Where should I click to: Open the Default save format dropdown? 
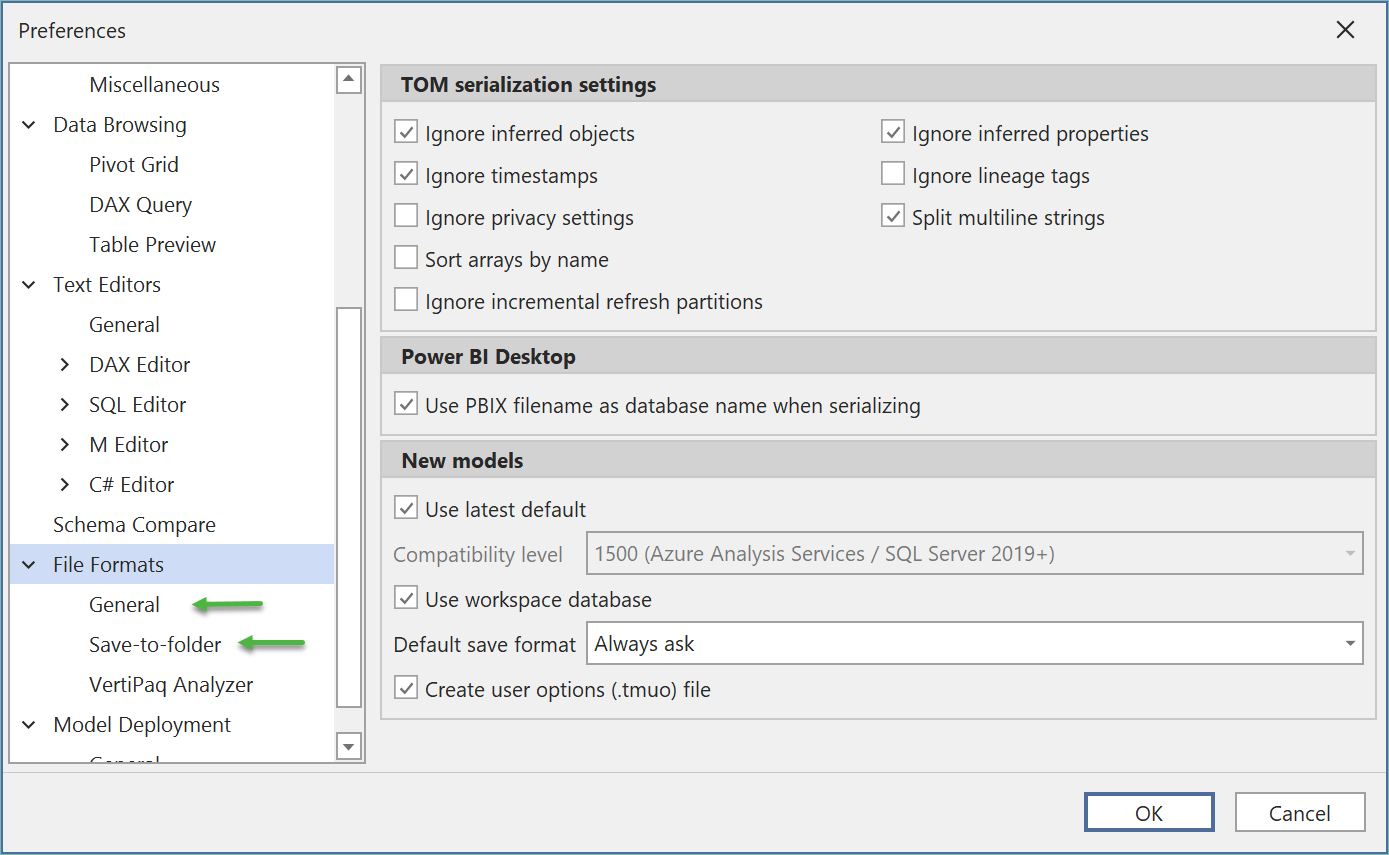[1350, 643]
